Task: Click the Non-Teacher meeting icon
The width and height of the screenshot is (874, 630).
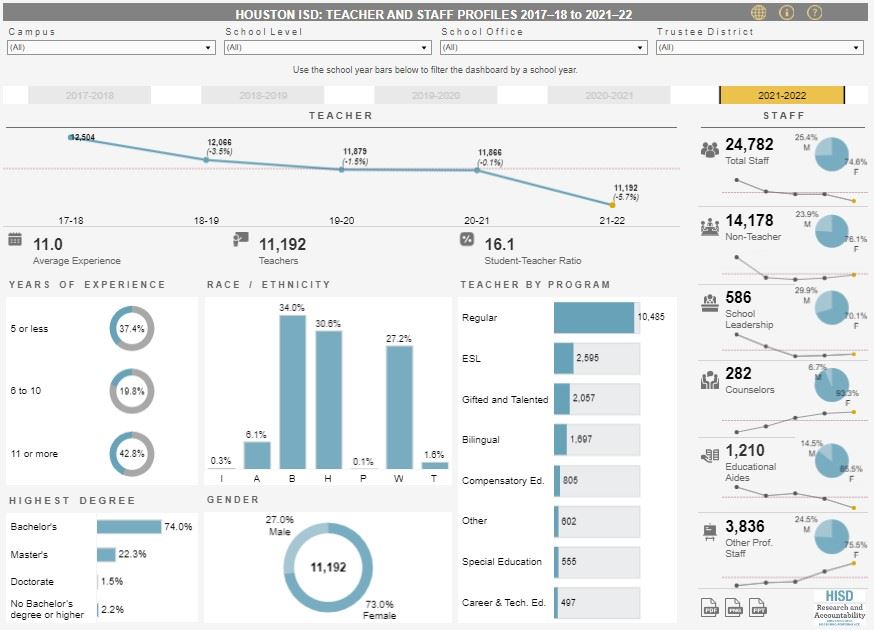Action: click(710, 226)
